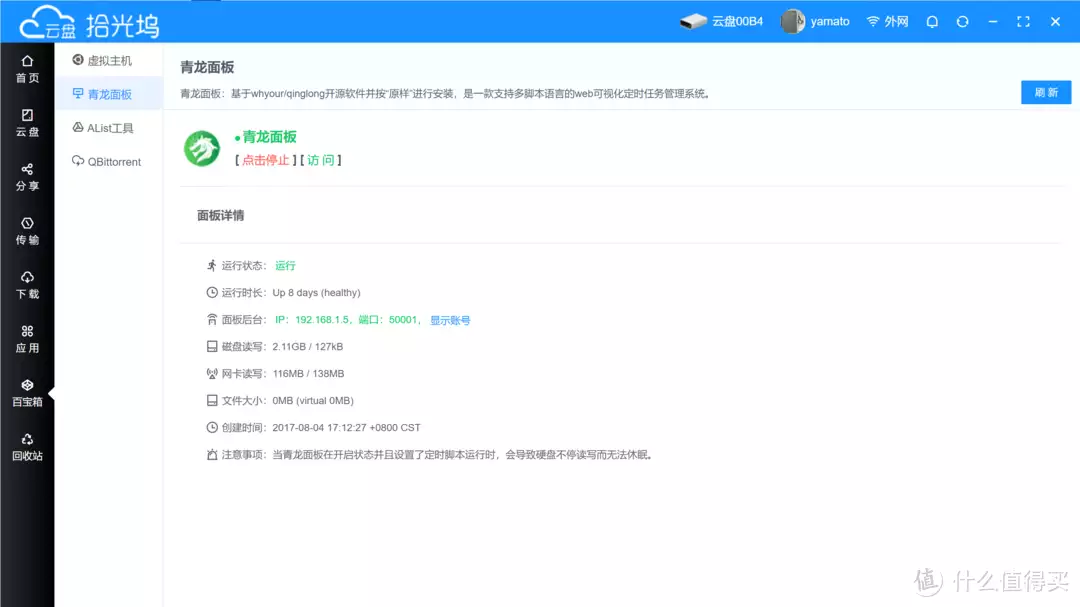Open the 分享 share section
The width and height of the screenshot is (1080, 607).
[27, 177]
